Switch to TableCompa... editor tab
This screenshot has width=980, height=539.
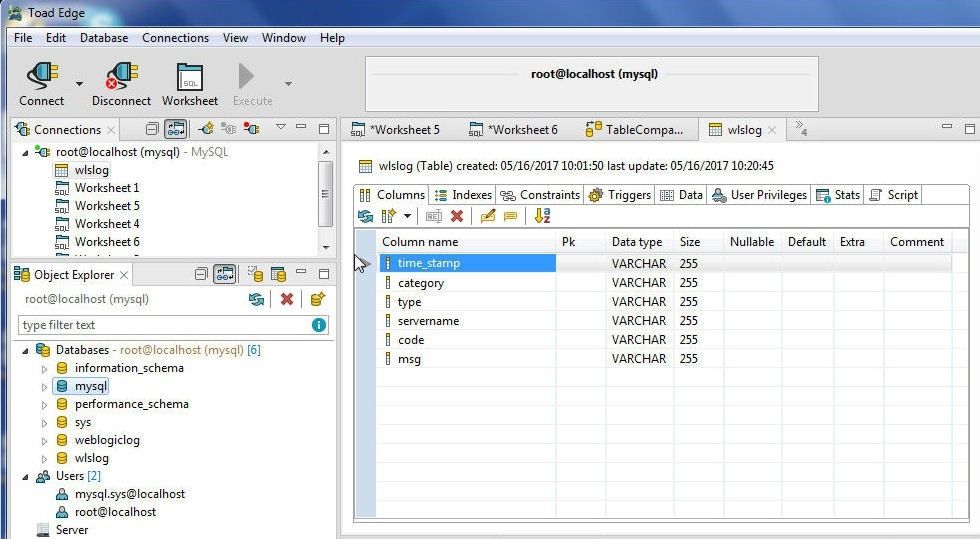[x=634, y=129]
